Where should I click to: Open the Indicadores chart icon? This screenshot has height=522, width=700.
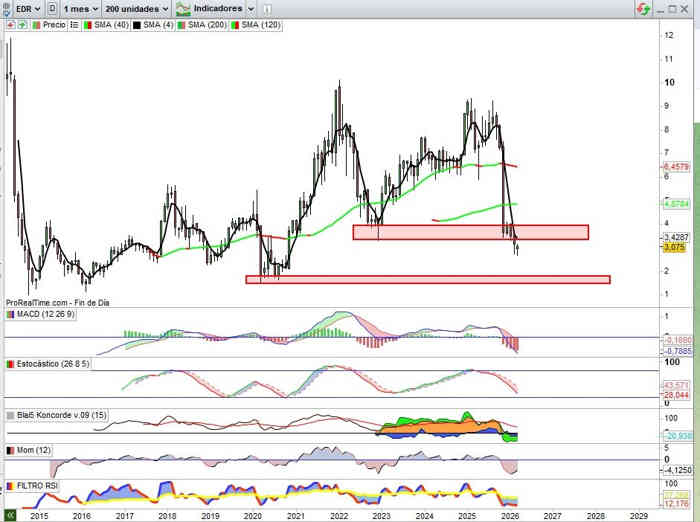182,8
